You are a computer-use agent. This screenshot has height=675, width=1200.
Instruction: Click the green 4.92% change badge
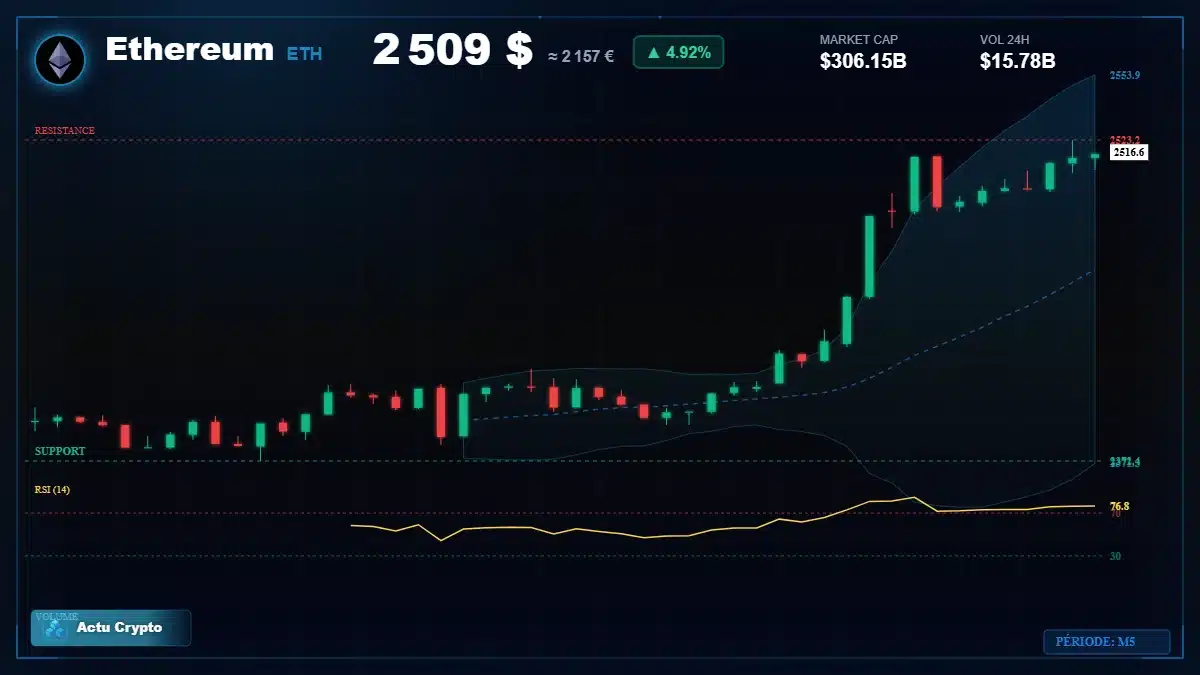click(678, 52)
